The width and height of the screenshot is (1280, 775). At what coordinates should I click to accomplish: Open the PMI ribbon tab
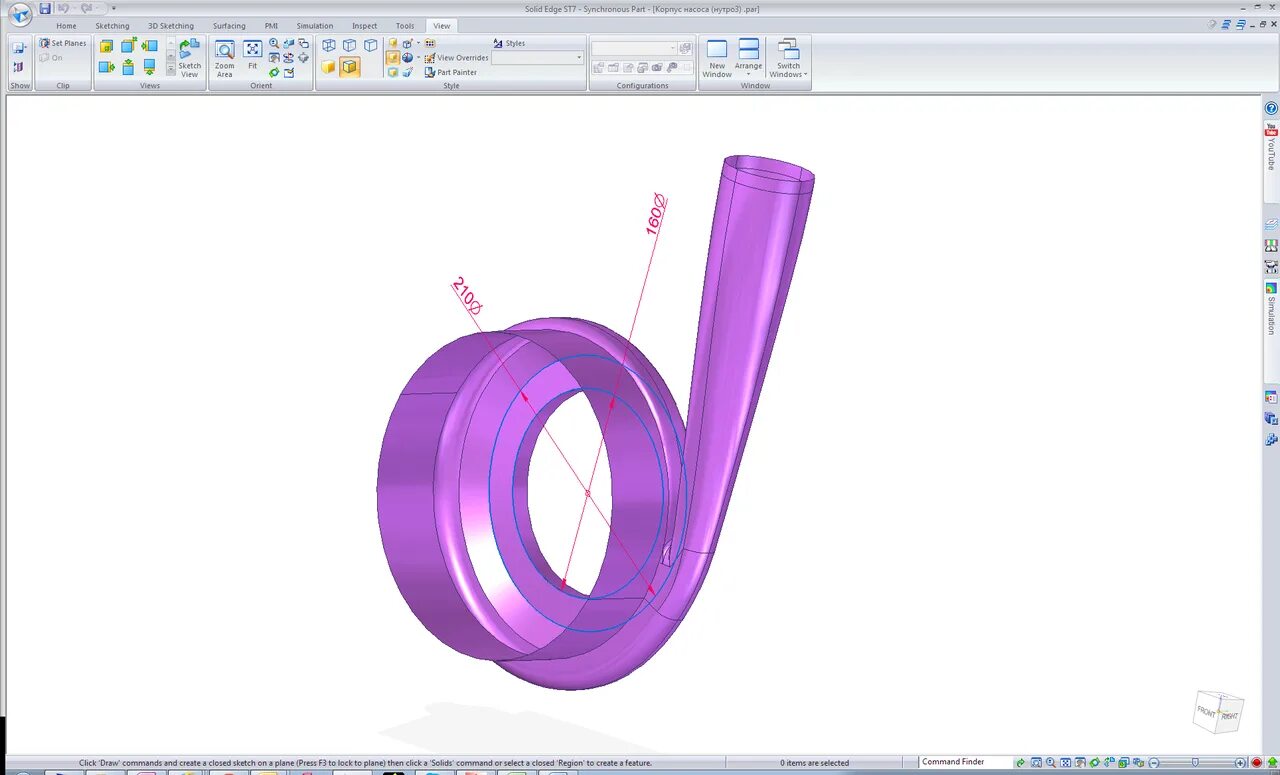pyautogui.click(x=271, y=26)
